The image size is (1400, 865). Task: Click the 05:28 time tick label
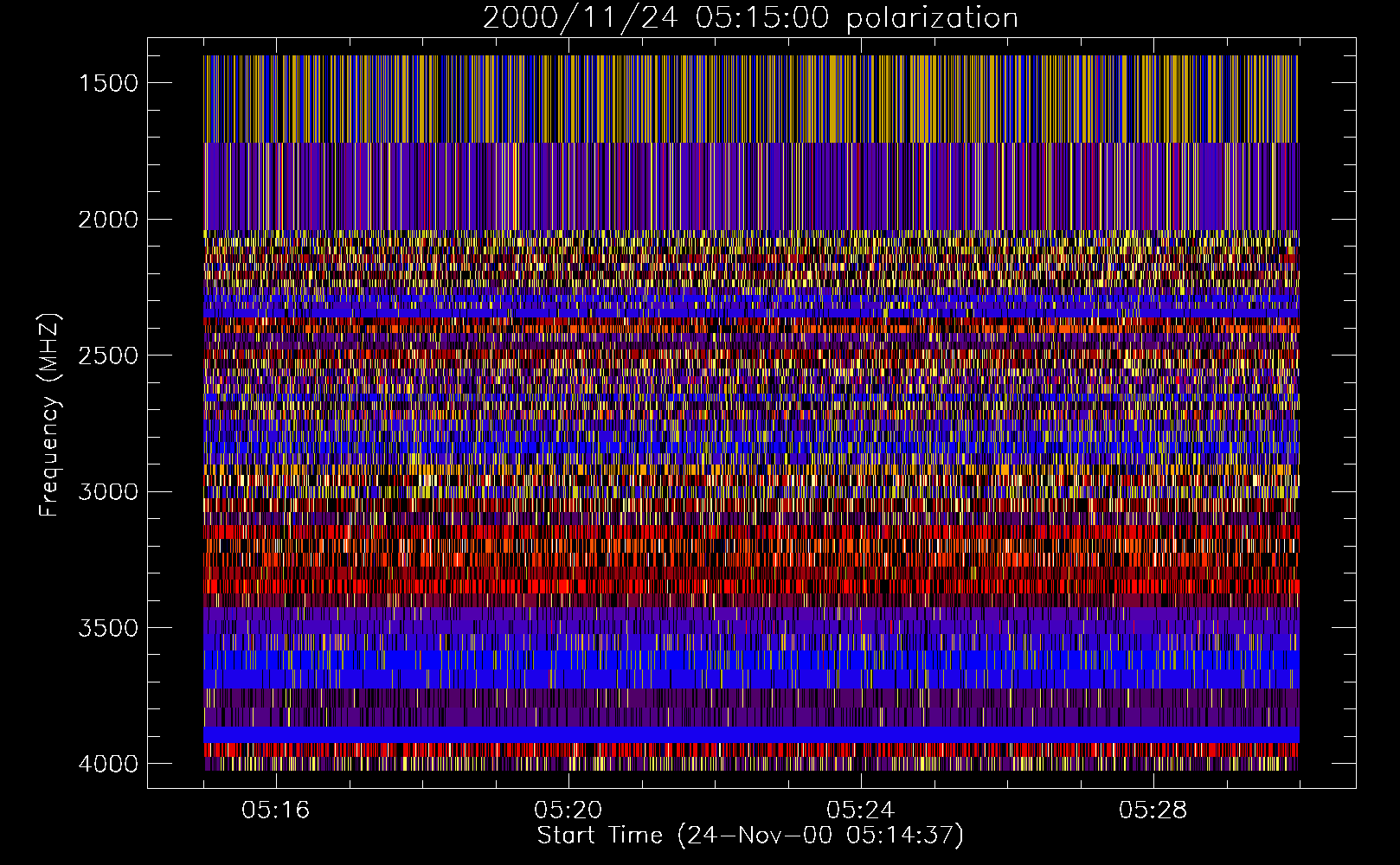pyautogui.click(x=1153, y=811)
